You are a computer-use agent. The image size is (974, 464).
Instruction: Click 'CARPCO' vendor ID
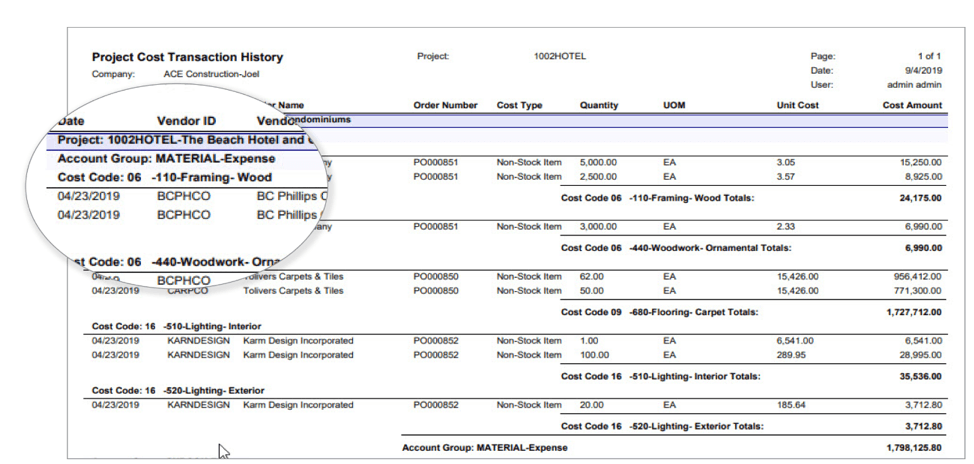[186, 291]
